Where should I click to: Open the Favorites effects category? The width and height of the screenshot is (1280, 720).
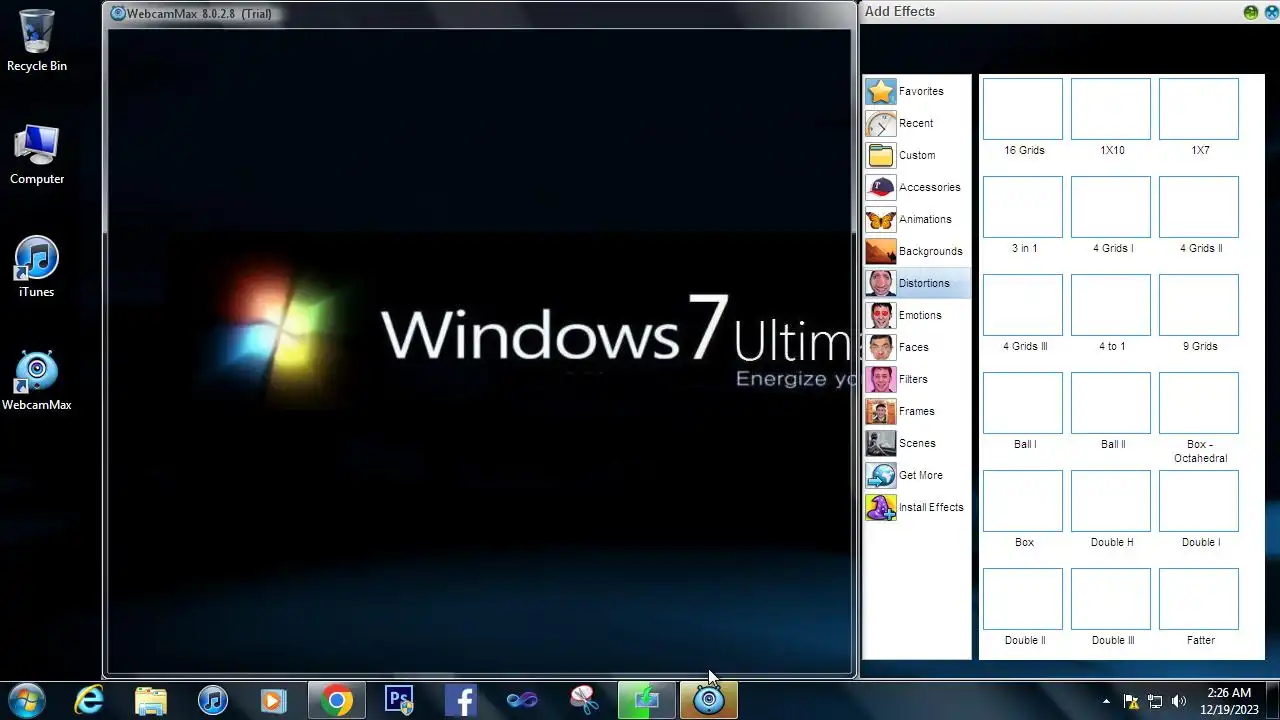click(x=917, y=91)
